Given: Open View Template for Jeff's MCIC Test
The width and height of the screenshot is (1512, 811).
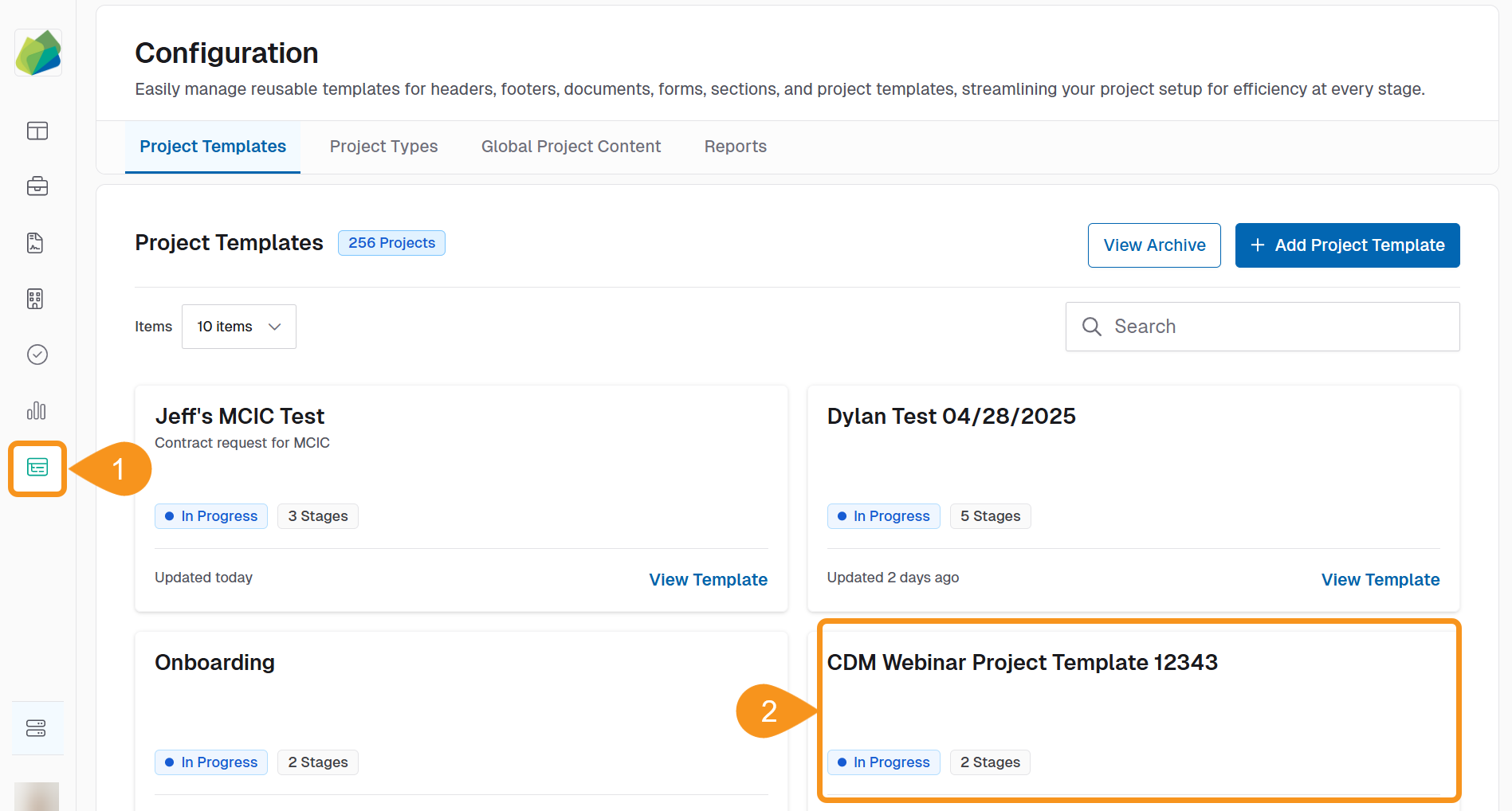Looking at the screenshot, I should point(708,580).
